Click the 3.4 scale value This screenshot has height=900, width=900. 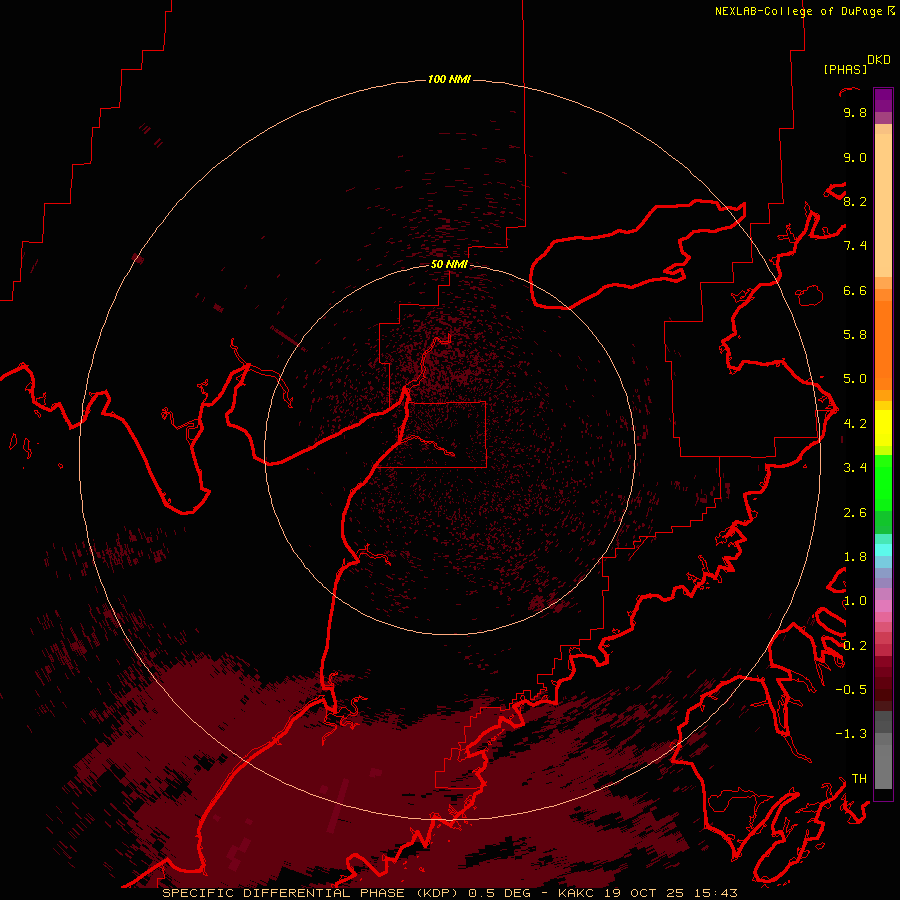855,468
